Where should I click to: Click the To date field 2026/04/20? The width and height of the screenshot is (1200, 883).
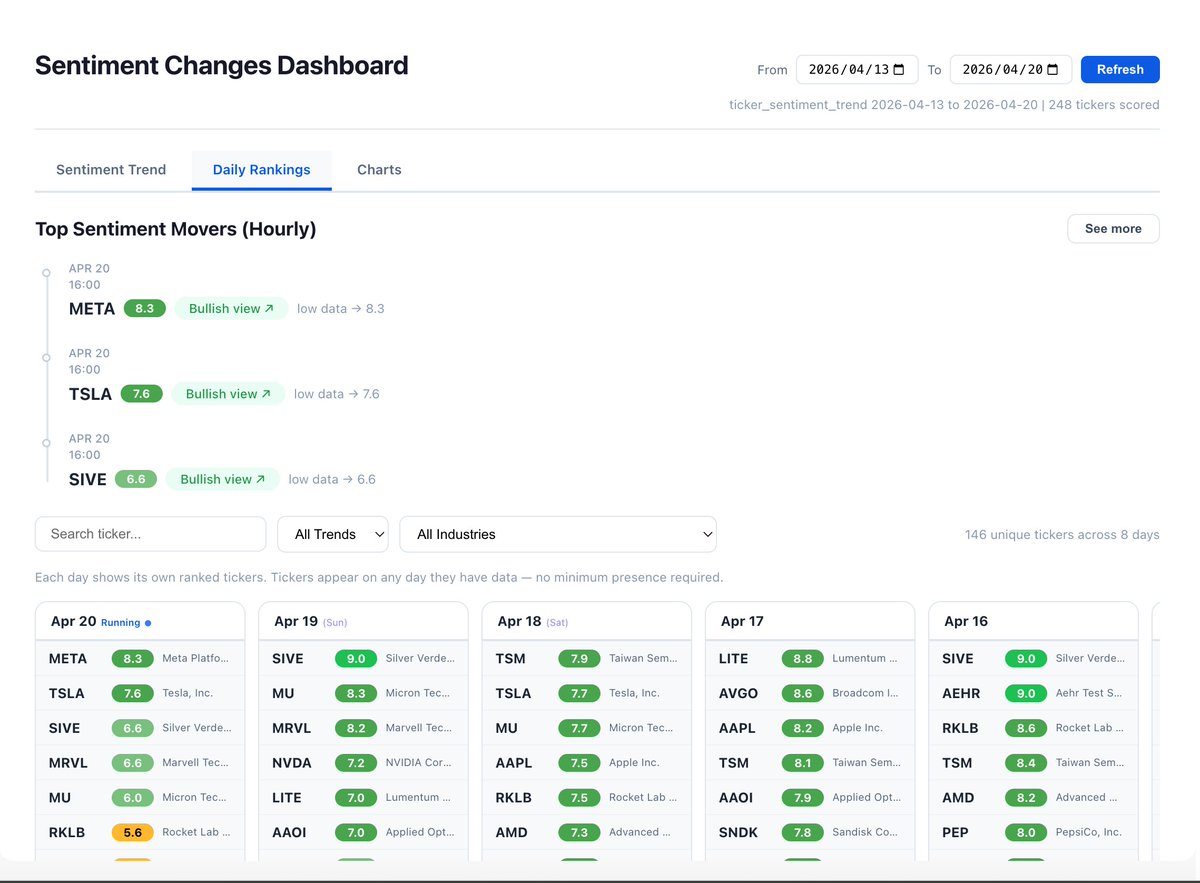pos(1011,69)
